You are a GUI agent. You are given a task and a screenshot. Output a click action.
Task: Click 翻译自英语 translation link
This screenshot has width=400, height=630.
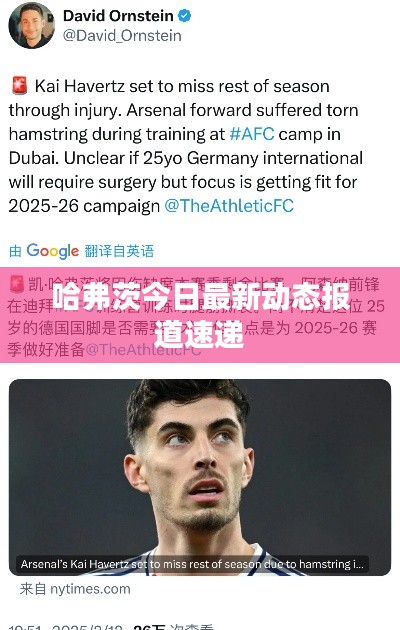tap(119, 252)
